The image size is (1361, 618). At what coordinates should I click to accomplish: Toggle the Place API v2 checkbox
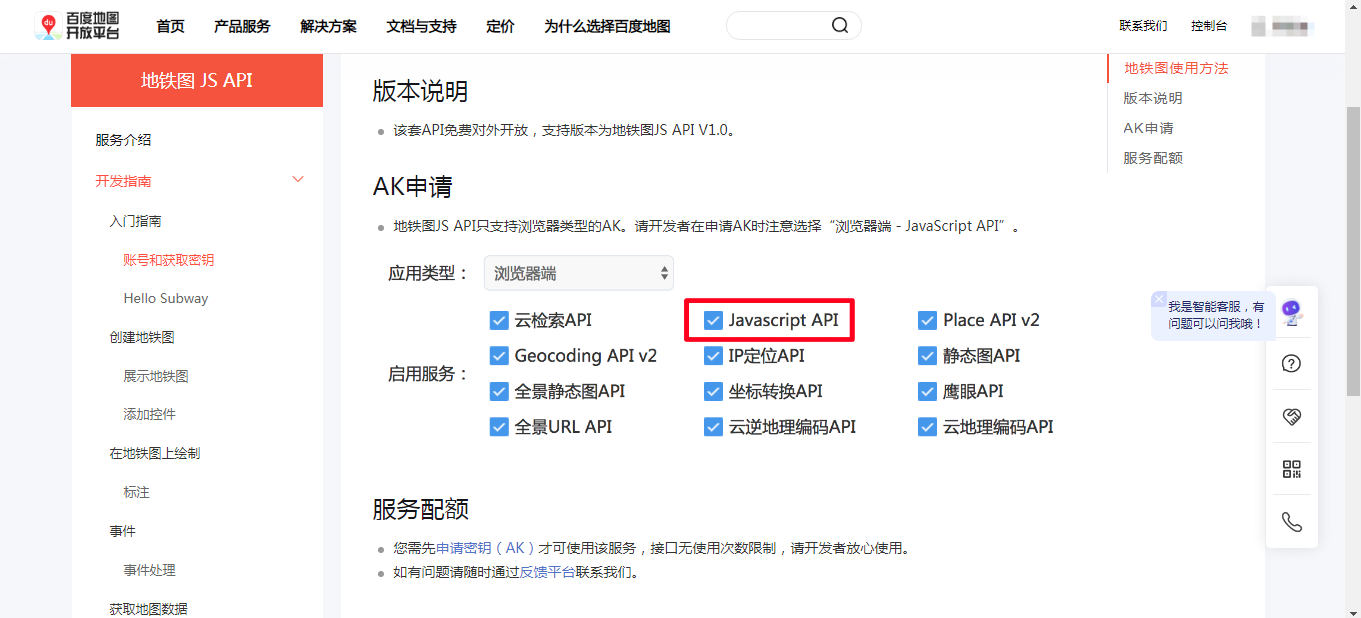coord(928,320)
